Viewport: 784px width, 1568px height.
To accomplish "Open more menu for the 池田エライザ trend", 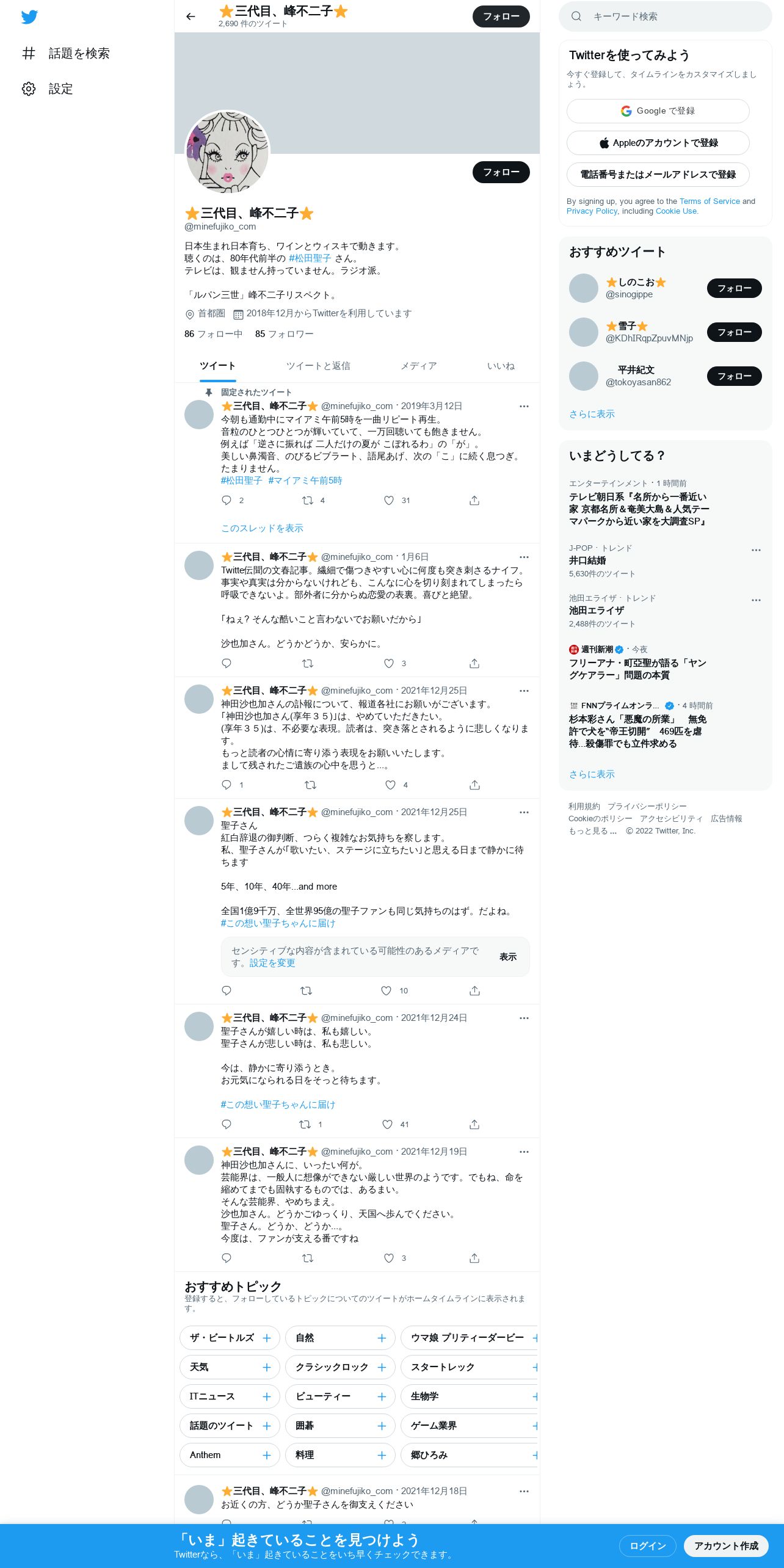I will click(756, 600).
